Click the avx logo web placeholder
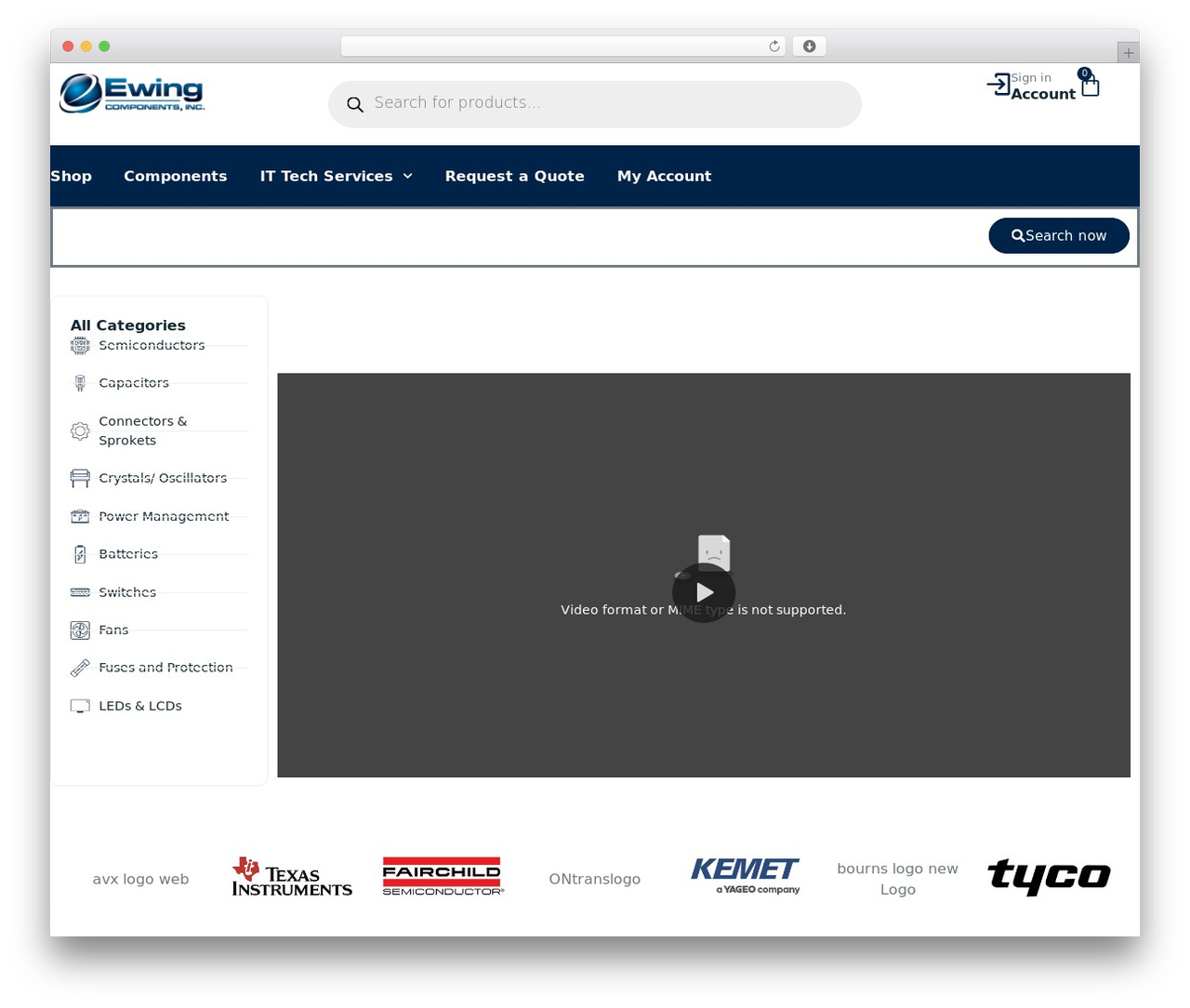The height and width of the screenshot is (1008, 1190). (140, 879)
